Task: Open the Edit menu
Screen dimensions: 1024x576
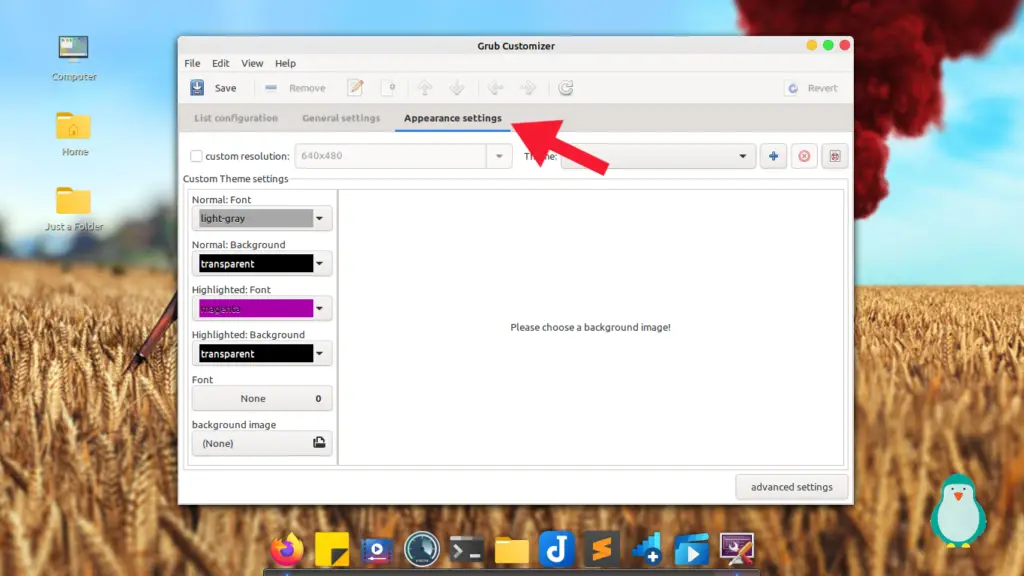Action: coord(221,63)
